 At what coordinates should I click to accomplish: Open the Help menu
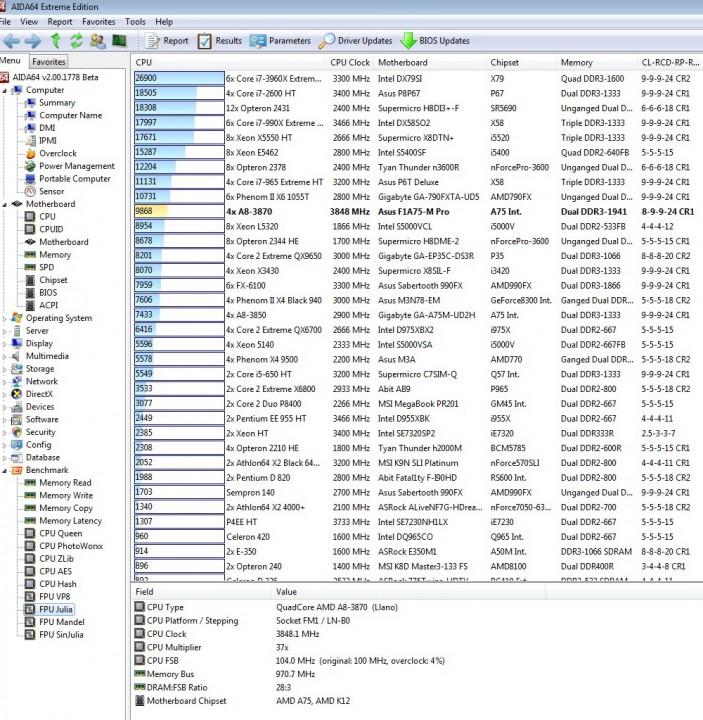tap(164, 22)
